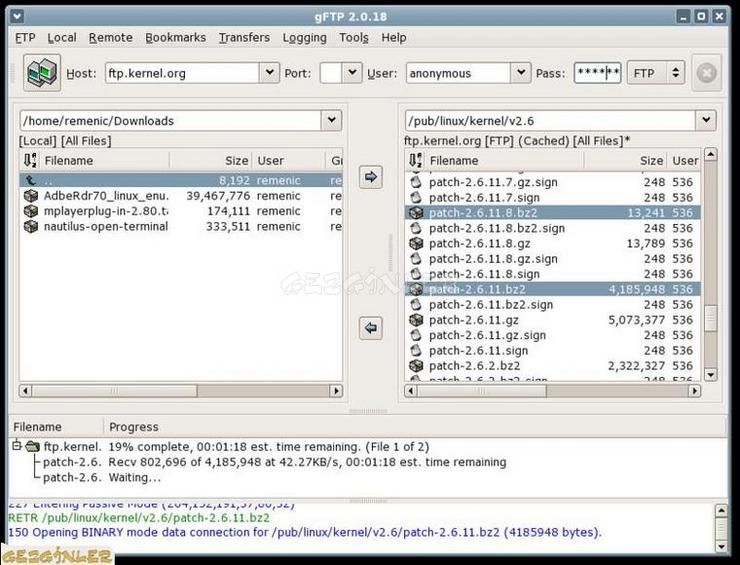Click log pane scroll up arrow

pos(721,510)
